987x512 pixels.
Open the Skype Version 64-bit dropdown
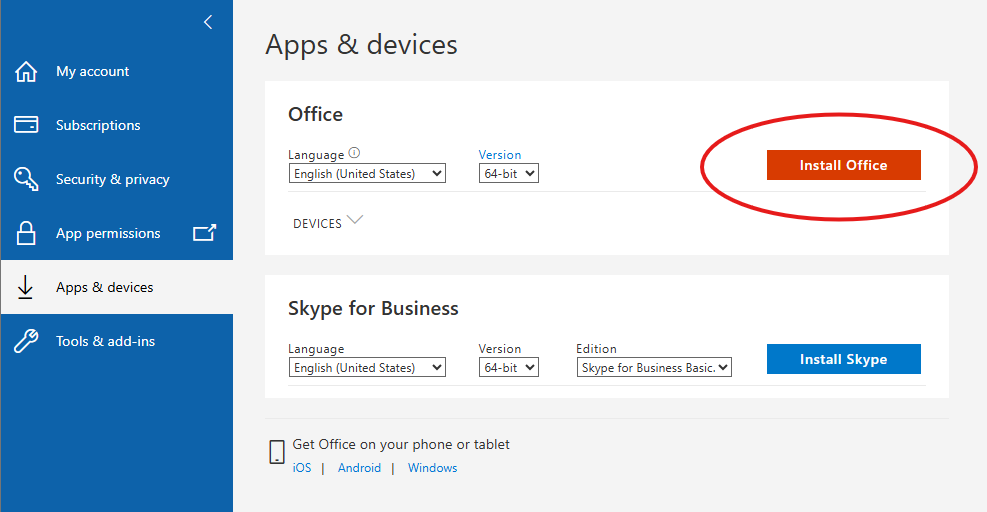(509, 367)
